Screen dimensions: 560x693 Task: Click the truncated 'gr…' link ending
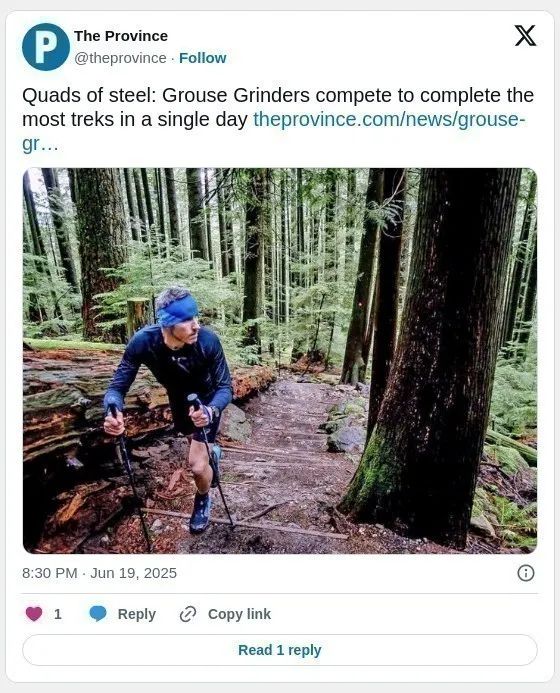tap(40, 144)
